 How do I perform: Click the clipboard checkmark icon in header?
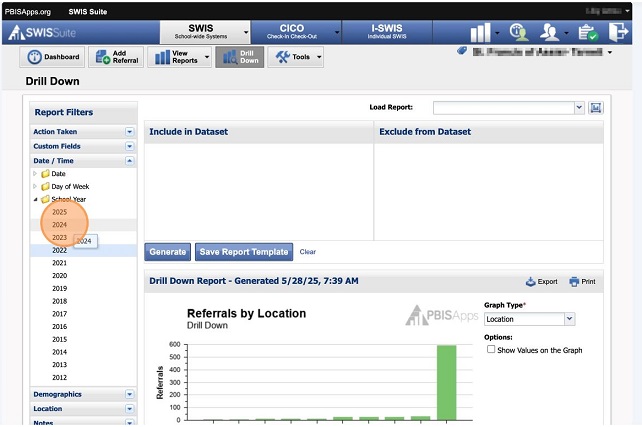(588, 32)
